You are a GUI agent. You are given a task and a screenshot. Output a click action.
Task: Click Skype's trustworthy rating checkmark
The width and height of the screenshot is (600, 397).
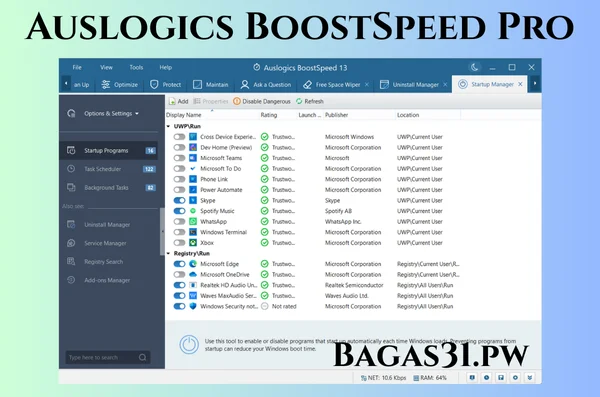click(264, 201)
